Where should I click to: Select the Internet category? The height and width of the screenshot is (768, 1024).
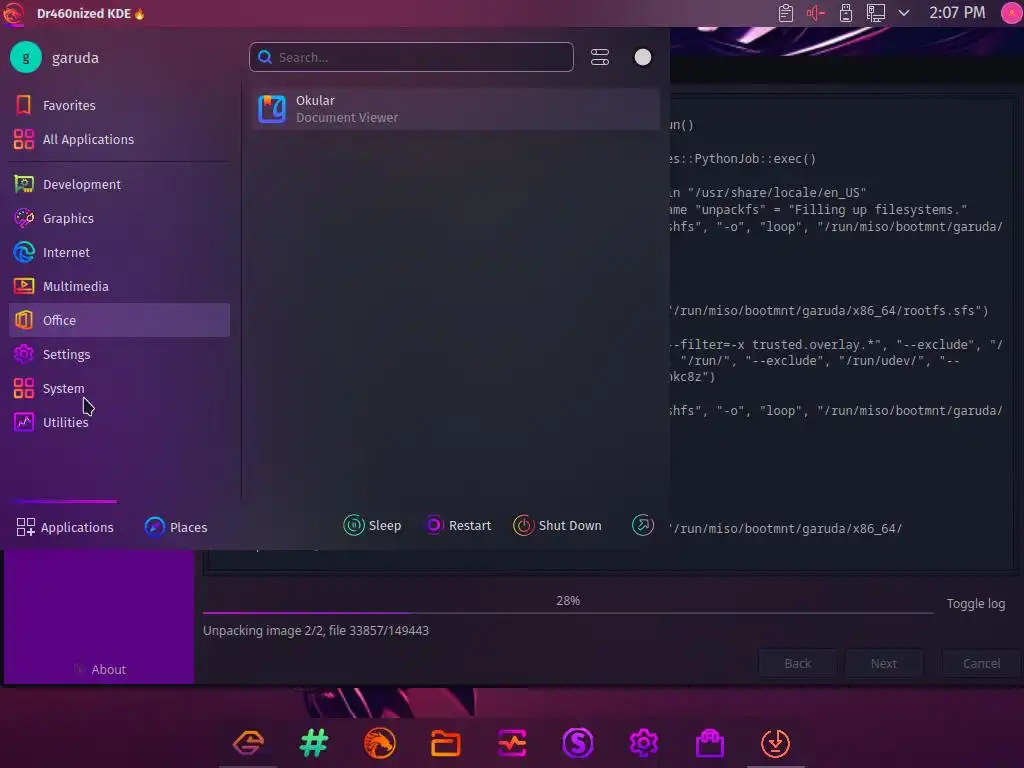[120, 252]
